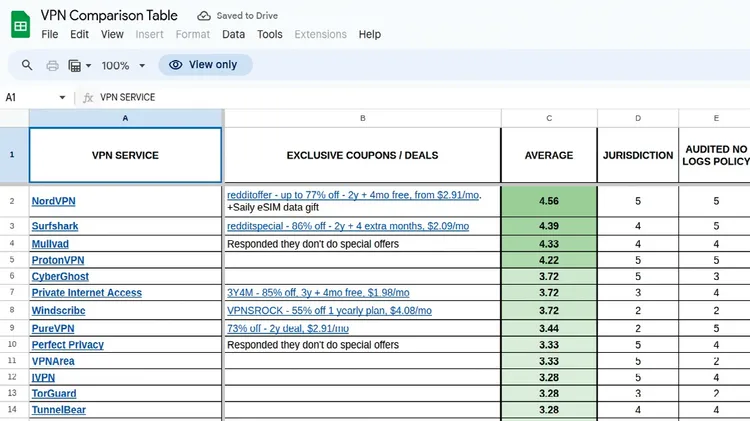Open the VPNSROCK 55% off coupon link
Screen dimensions: 750x421
coord(329,310)
